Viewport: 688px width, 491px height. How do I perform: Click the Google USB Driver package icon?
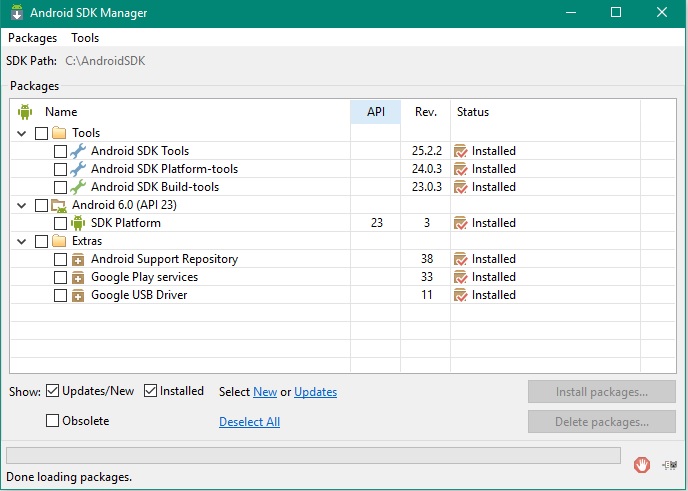78,295
